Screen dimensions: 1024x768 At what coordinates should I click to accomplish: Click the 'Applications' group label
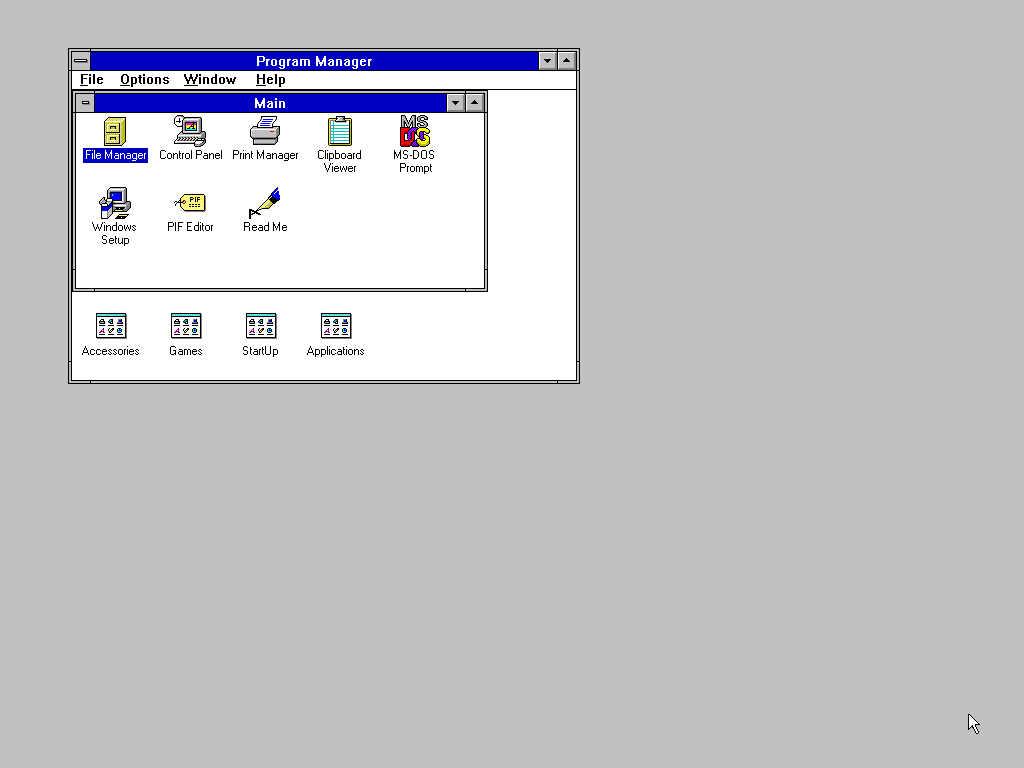tap(336, 351)
